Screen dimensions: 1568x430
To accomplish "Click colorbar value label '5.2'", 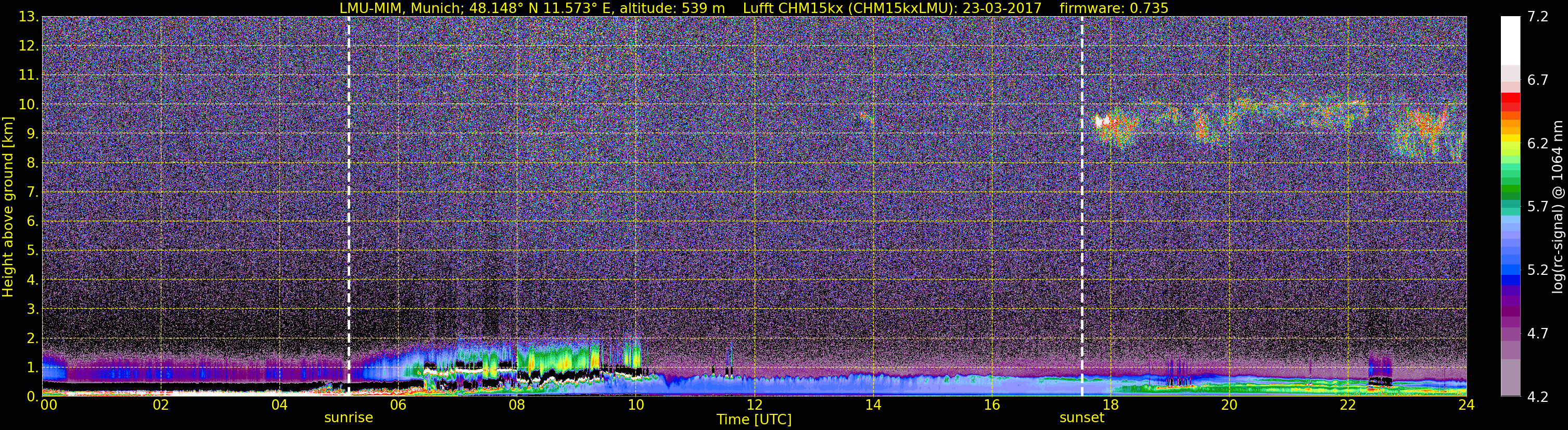I will pyautogui.click(x=1538, y=270).
